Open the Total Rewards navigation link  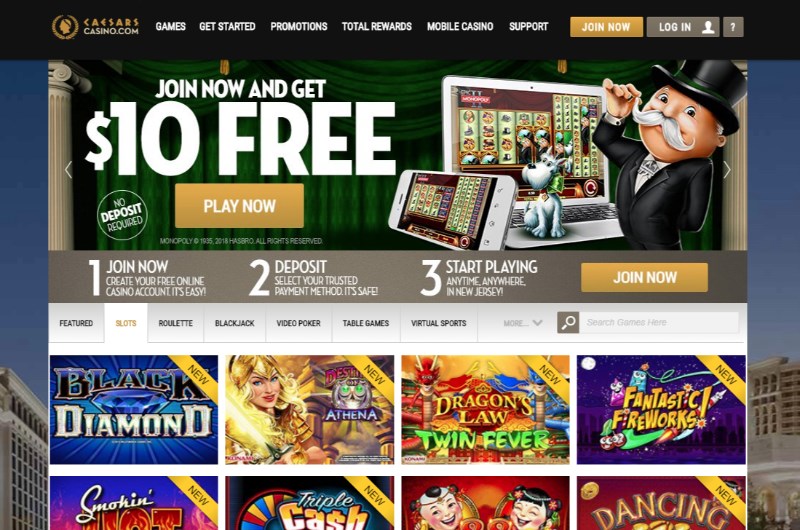[377, 27]
